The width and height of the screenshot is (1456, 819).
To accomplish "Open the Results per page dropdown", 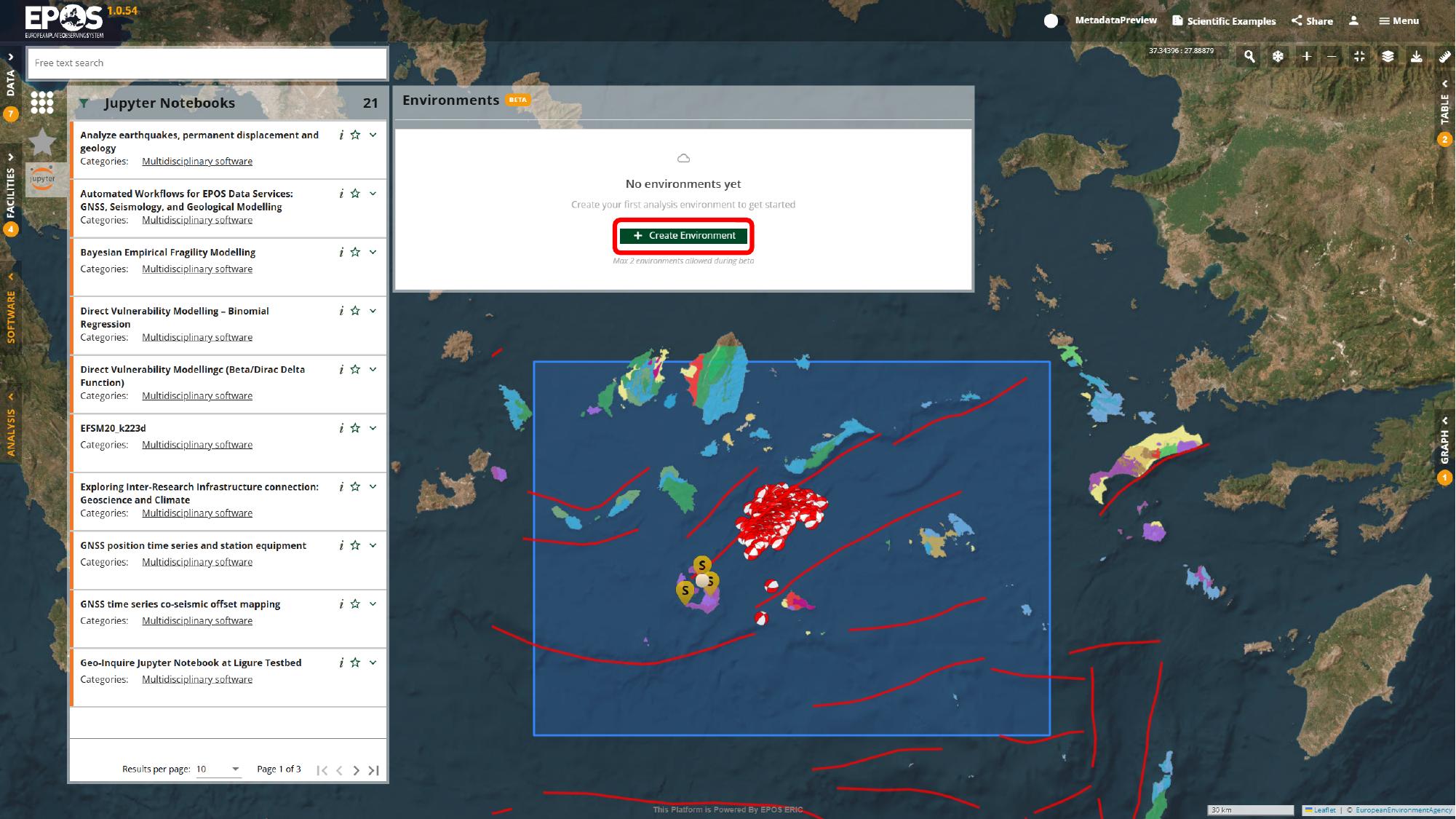I will tap(218, 769).
